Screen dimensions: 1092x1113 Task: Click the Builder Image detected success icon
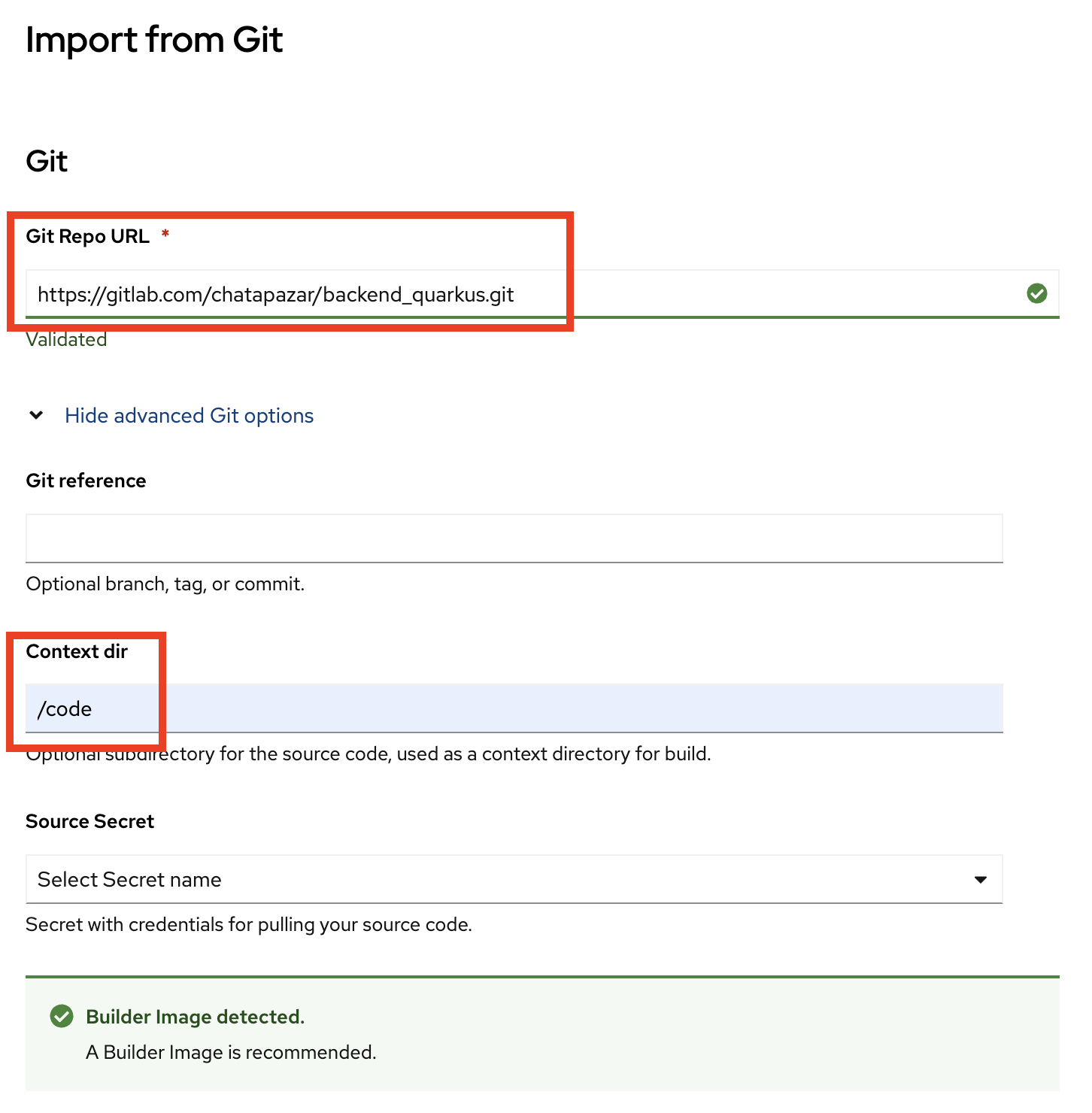click(x=62, y=1016)
